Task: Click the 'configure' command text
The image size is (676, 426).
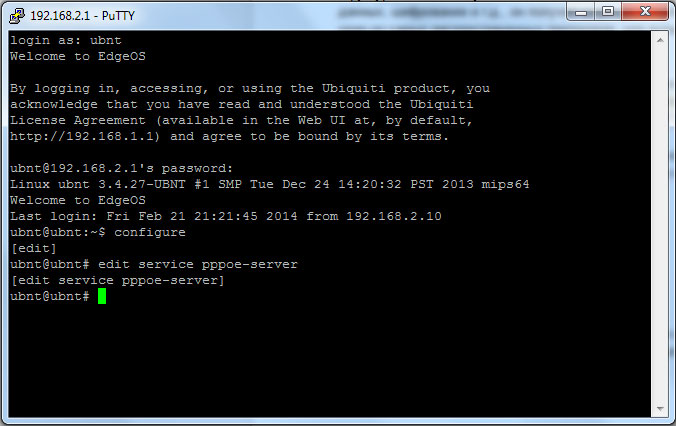Action: [150, 232]
